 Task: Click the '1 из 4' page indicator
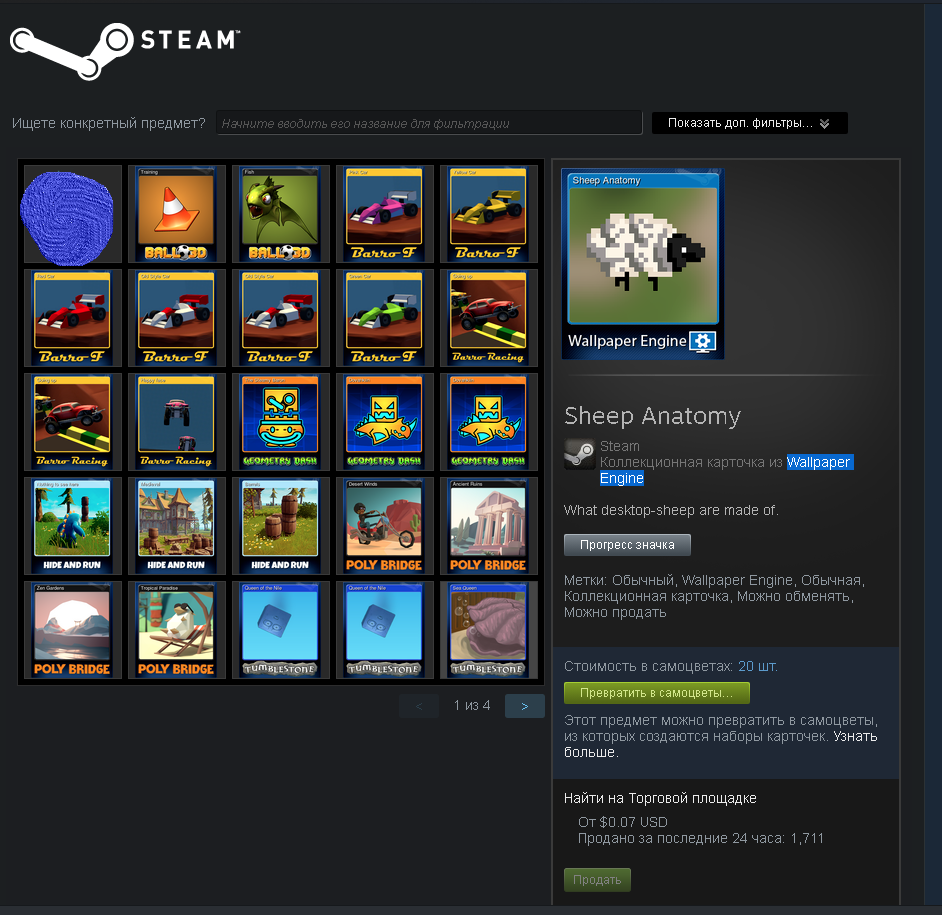coord(472,705)
